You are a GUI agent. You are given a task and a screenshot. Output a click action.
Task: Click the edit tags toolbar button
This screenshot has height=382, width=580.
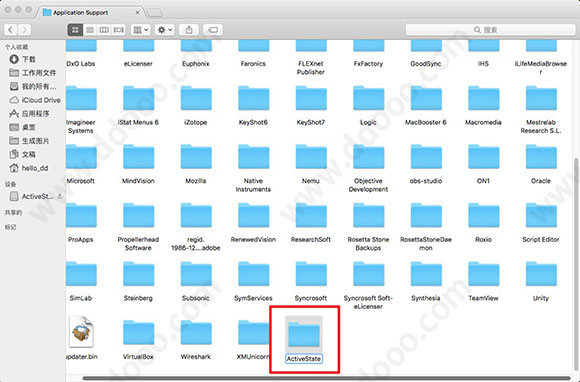(x=213, y=30)
